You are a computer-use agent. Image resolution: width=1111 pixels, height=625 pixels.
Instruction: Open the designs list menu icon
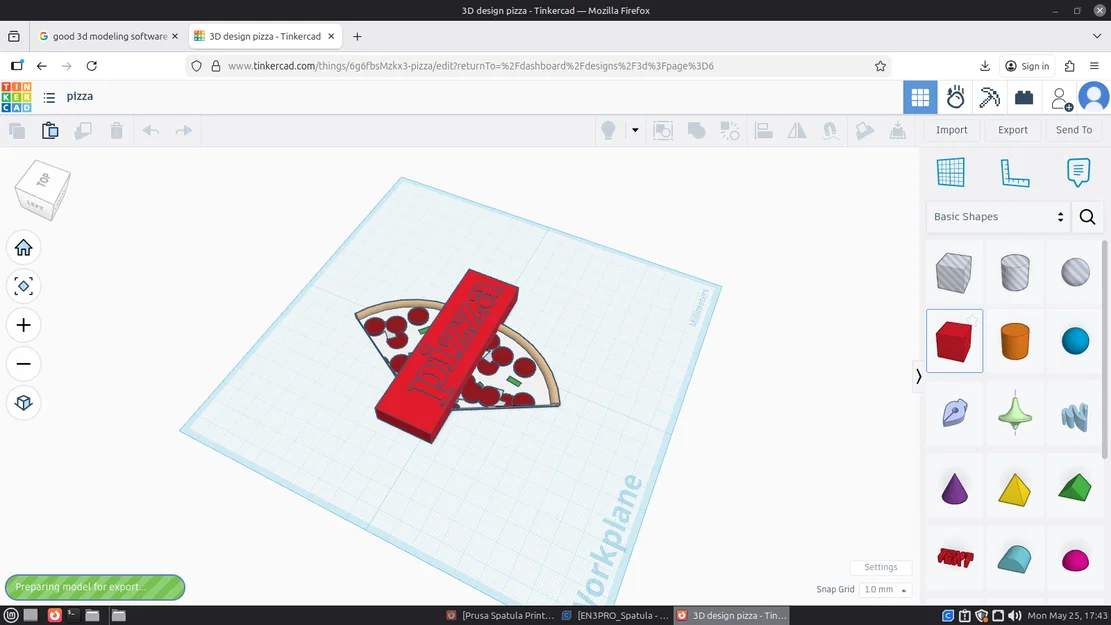point(49,97)
